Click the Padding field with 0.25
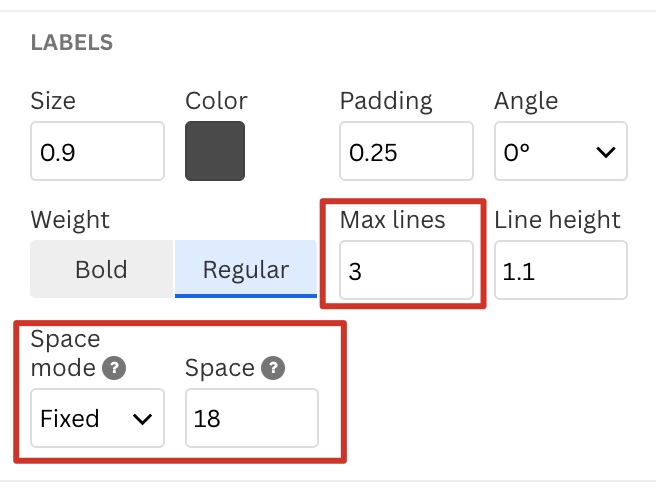 [x=406, y=151]
